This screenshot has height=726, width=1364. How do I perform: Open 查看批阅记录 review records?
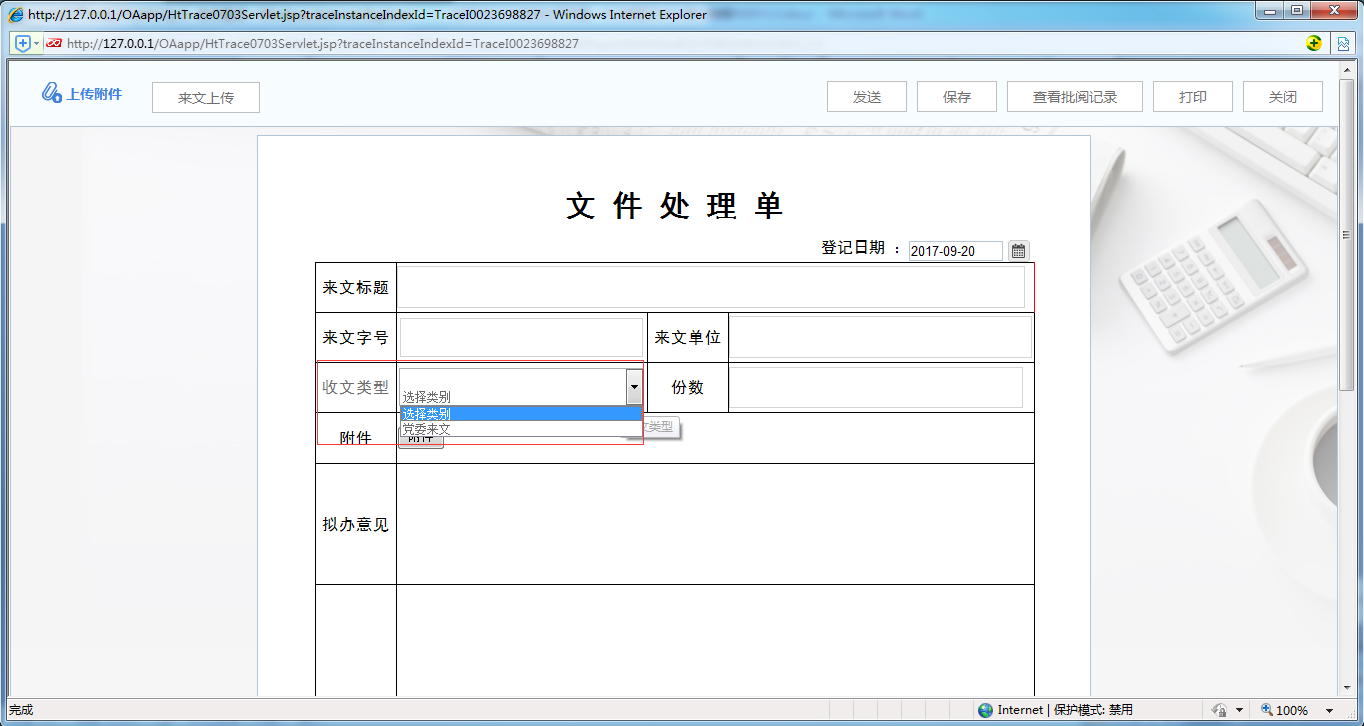coord(1074,96)
